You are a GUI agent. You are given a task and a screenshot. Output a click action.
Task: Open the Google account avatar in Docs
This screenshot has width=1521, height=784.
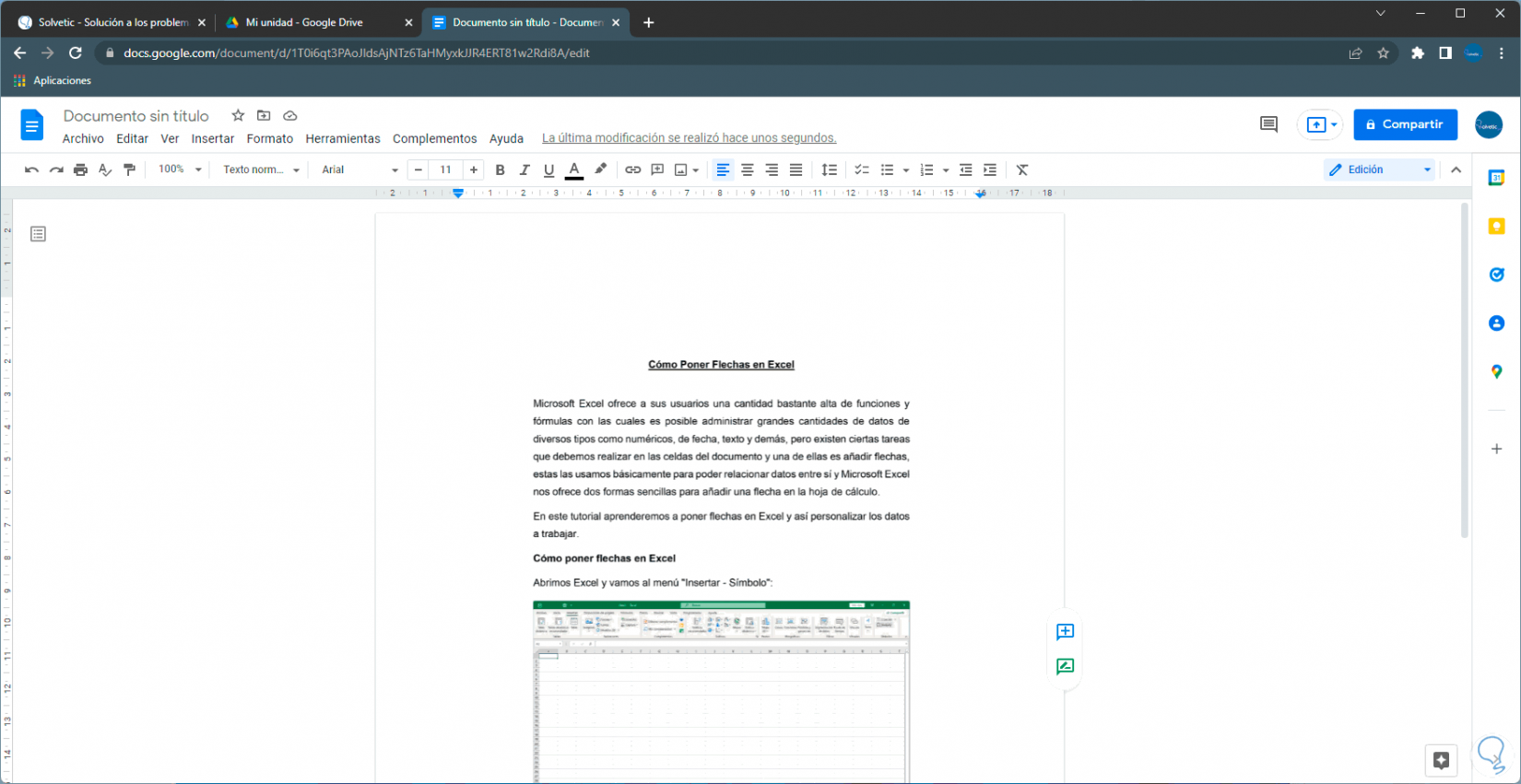(x=1489, y=124)
